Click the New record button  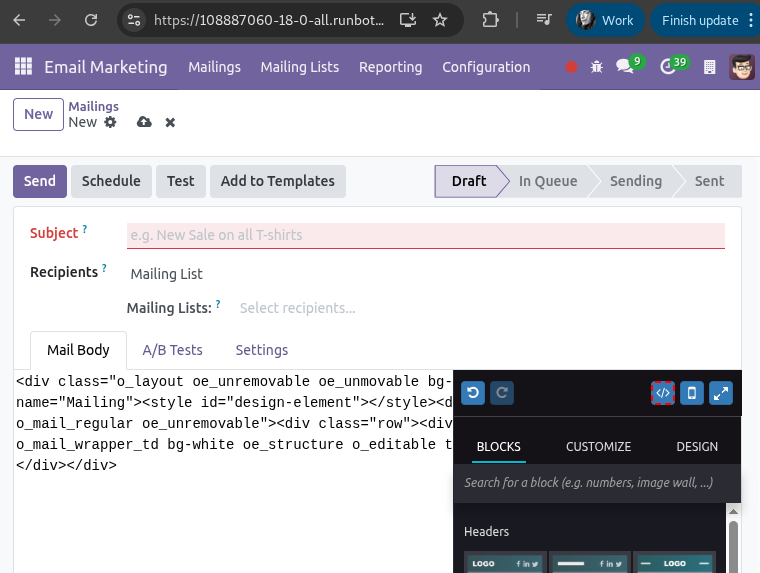pos(38,114)
